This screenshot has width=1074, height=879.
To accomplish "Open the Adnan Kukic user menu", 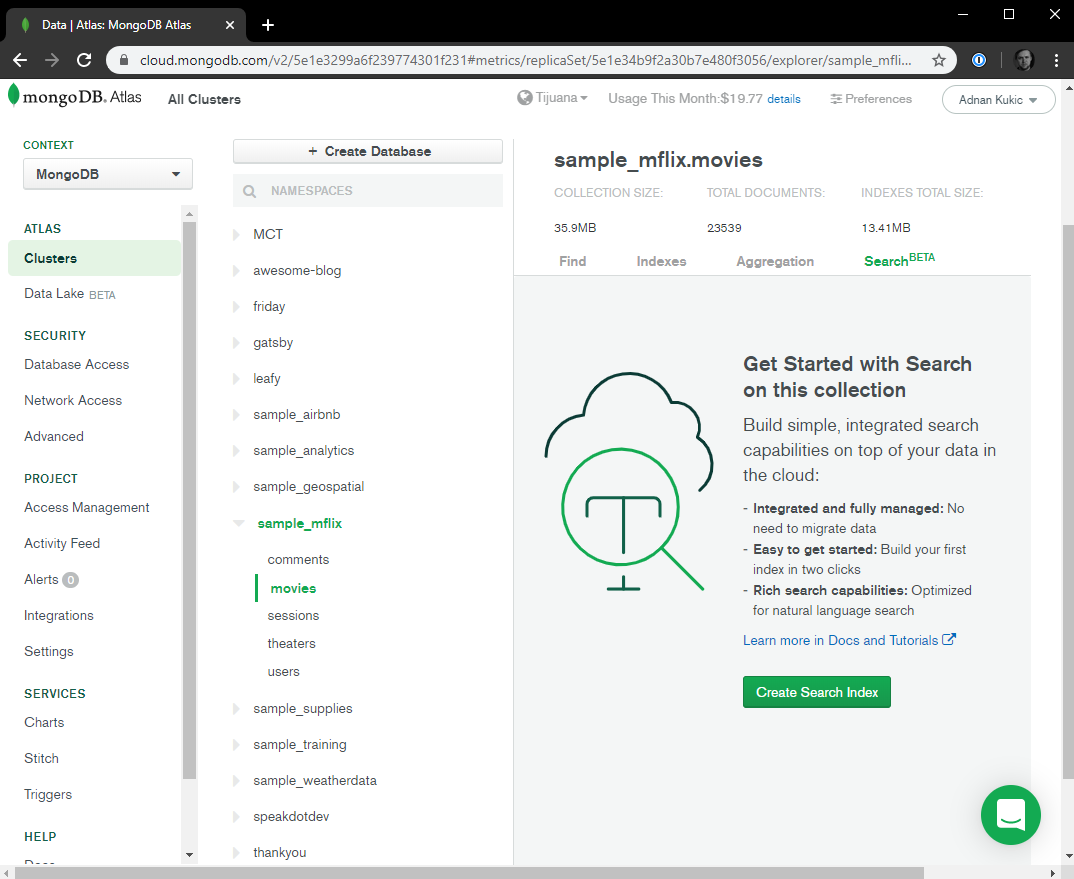I will point(998,100).
